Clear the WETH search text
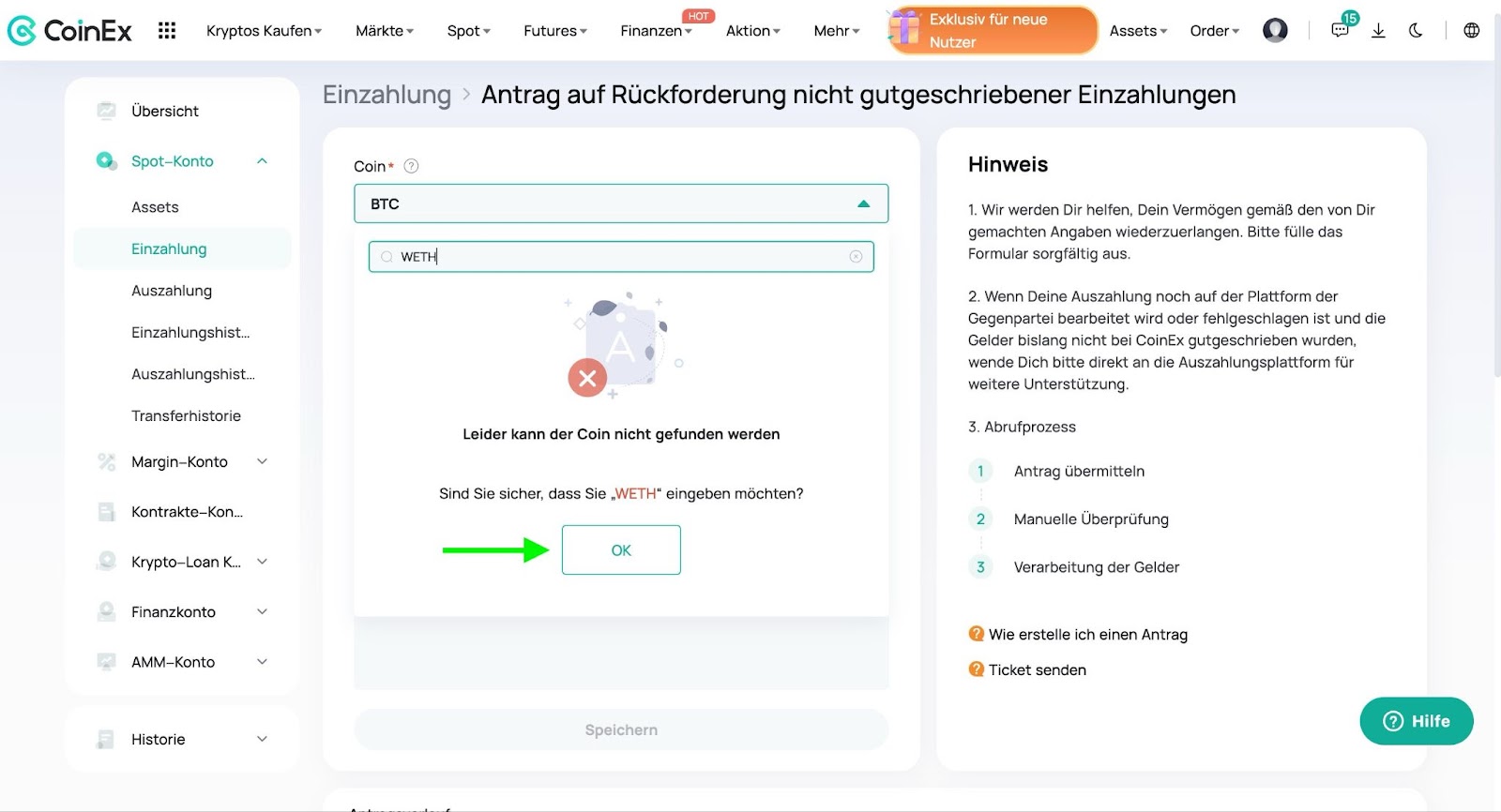The image size is (1501, 812). pyautogui.click(x=856, y=257)
